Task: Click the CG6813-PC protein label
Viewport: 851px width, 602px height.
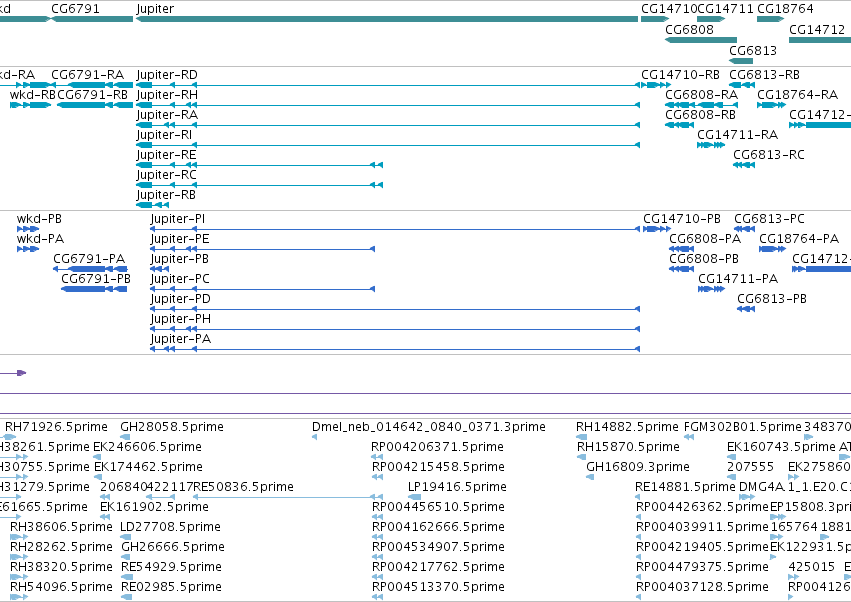Action: click(770, 219)
